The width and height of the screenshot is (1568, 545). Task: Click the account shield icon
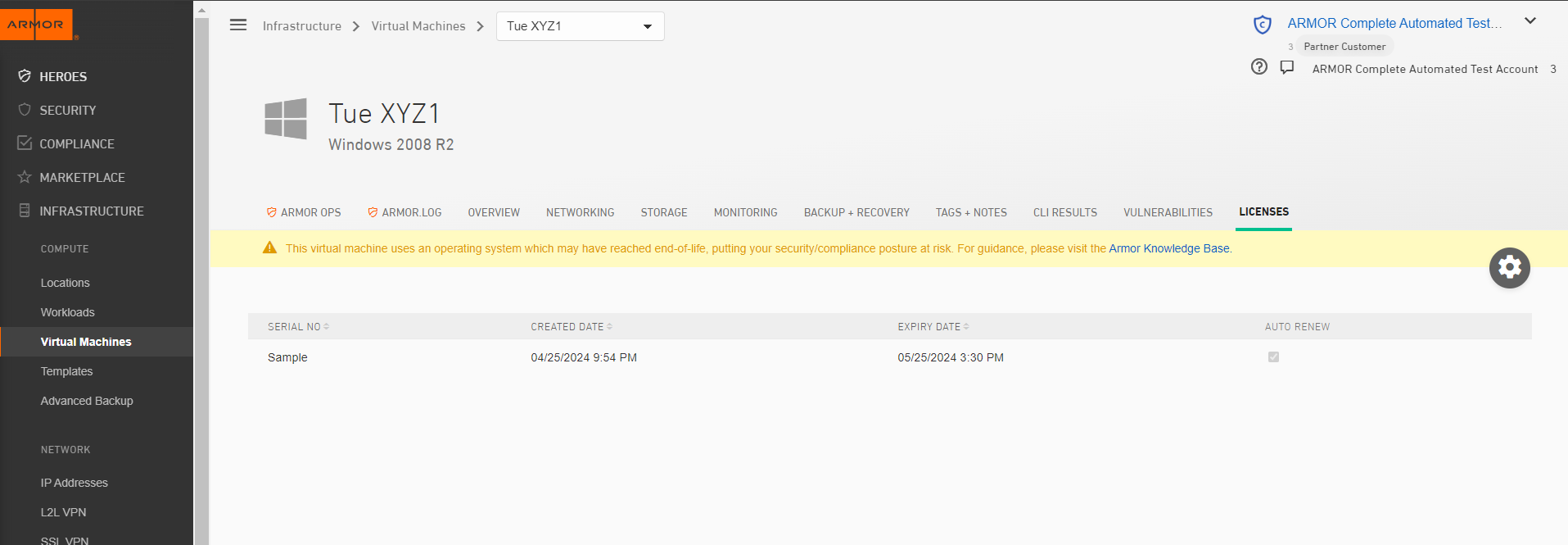point(1263,25)
